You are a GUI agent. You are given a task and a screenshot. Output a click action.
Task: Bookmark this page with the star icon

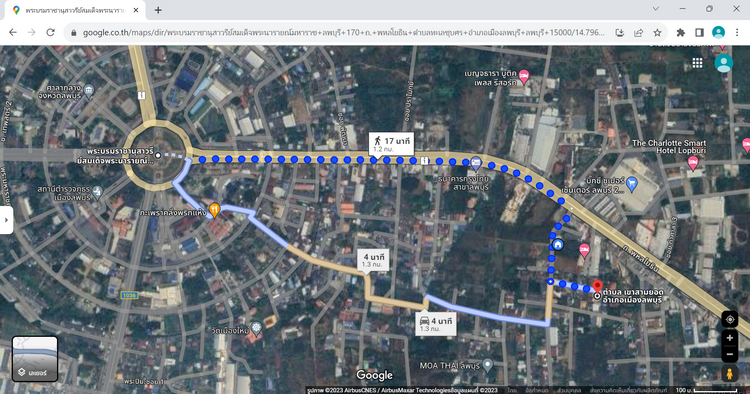click(x=658, y=33)
